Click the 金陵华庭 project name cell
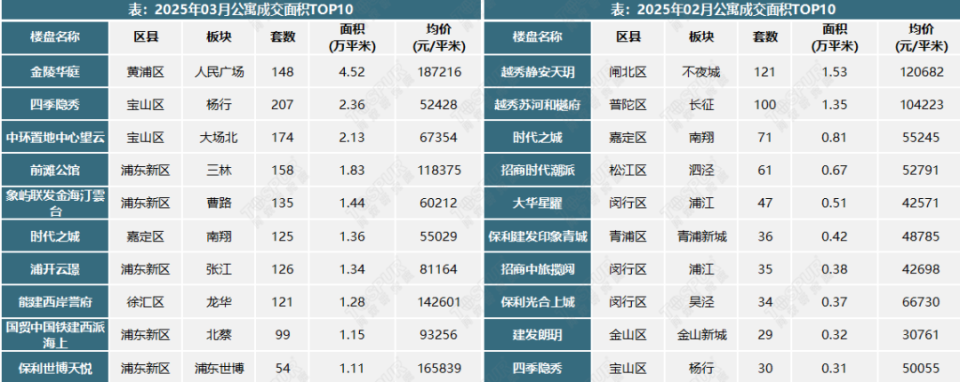This screenshot has height=382, width=960. 54,72
